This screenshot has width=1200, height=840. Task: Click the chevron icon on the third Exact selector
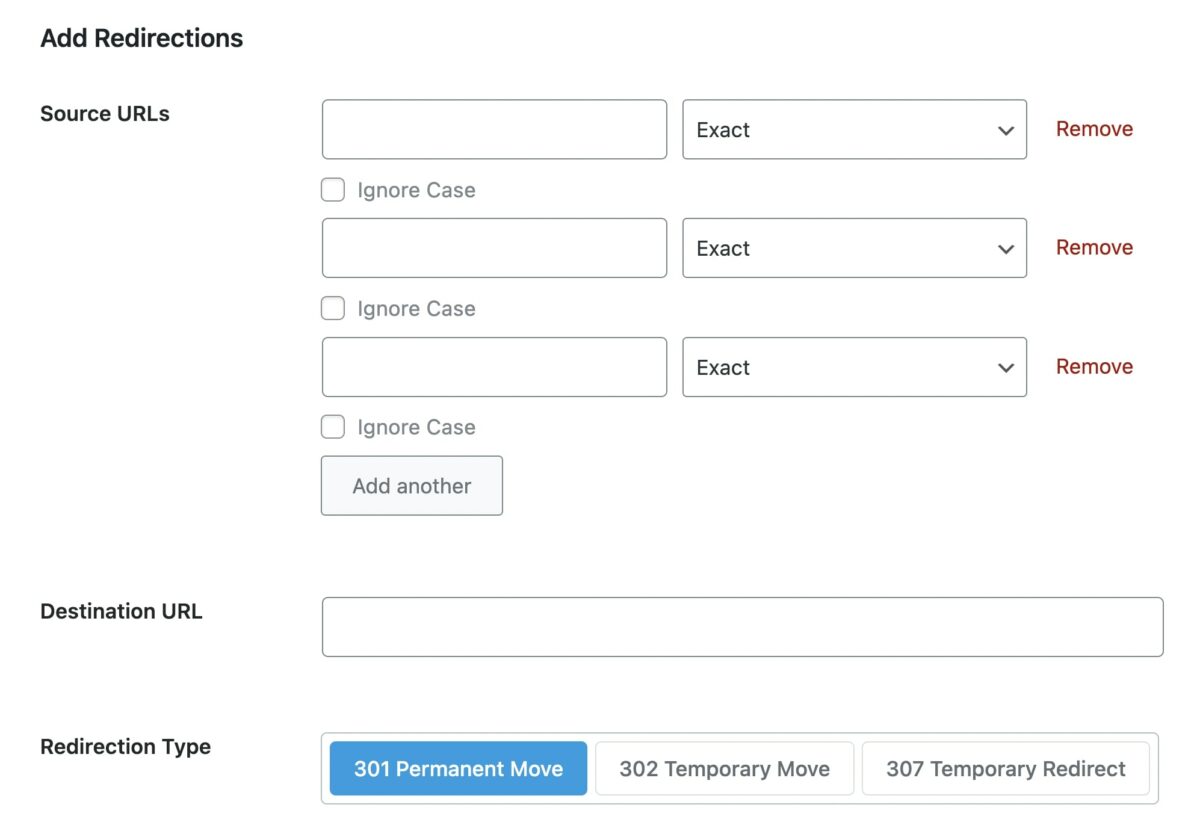[x=1006, y=367]
